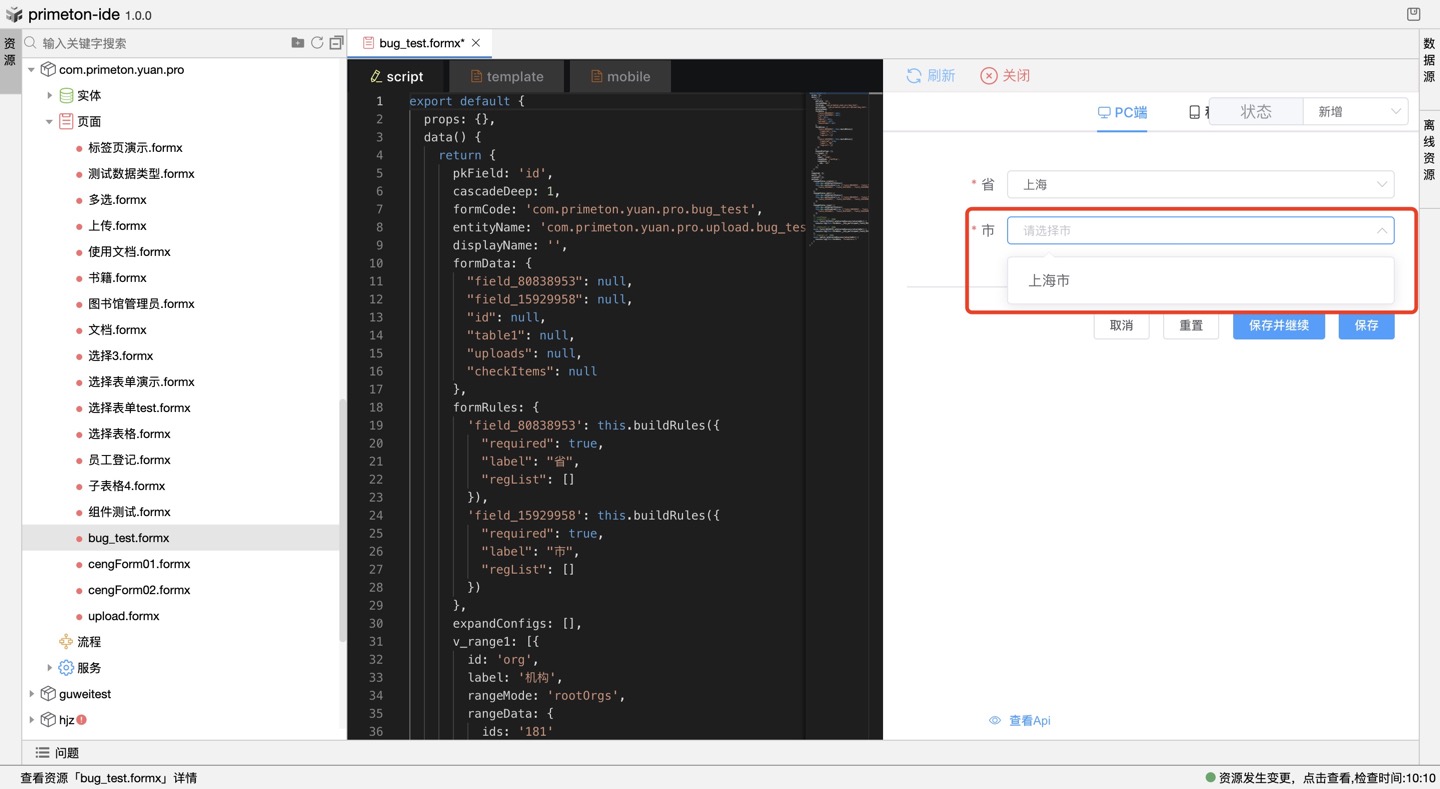Select 上海市 from the city list
Screen dimensions: 1440x789
coord(1049,281)
